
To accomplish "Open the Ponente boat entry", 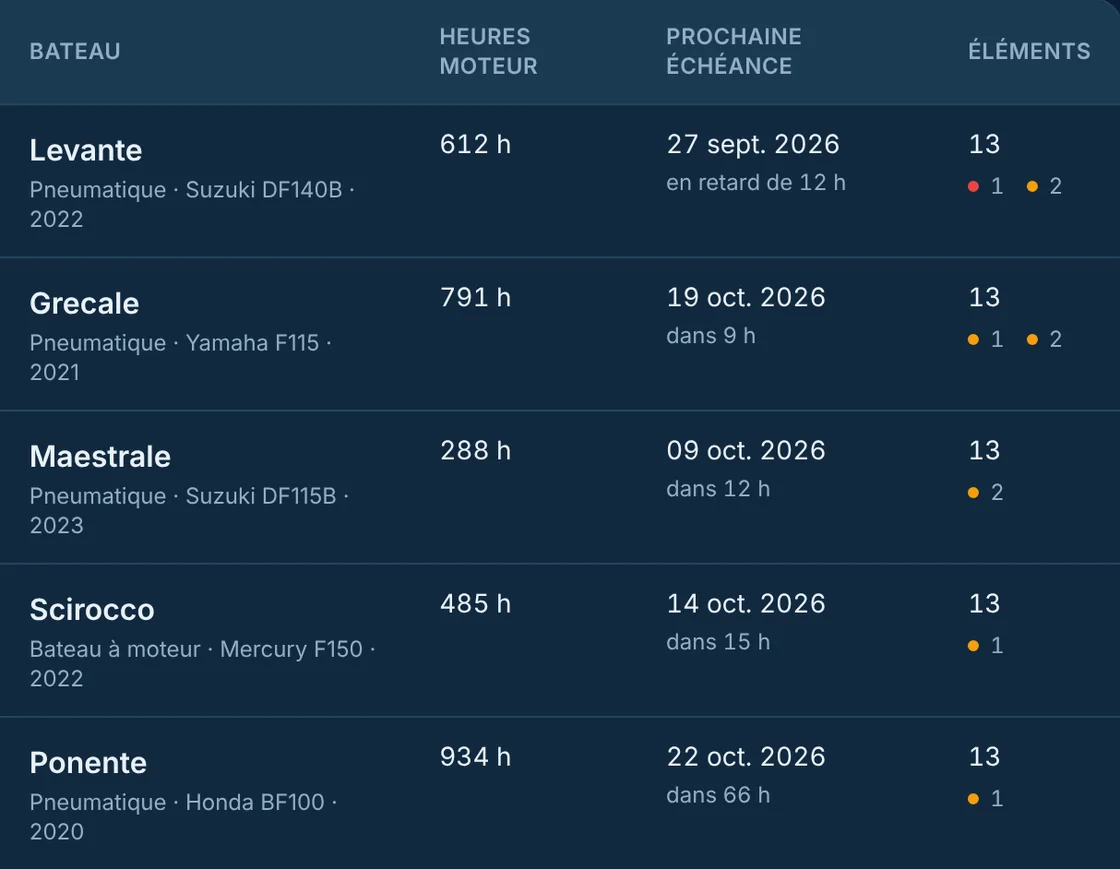I will coord(88,763).
